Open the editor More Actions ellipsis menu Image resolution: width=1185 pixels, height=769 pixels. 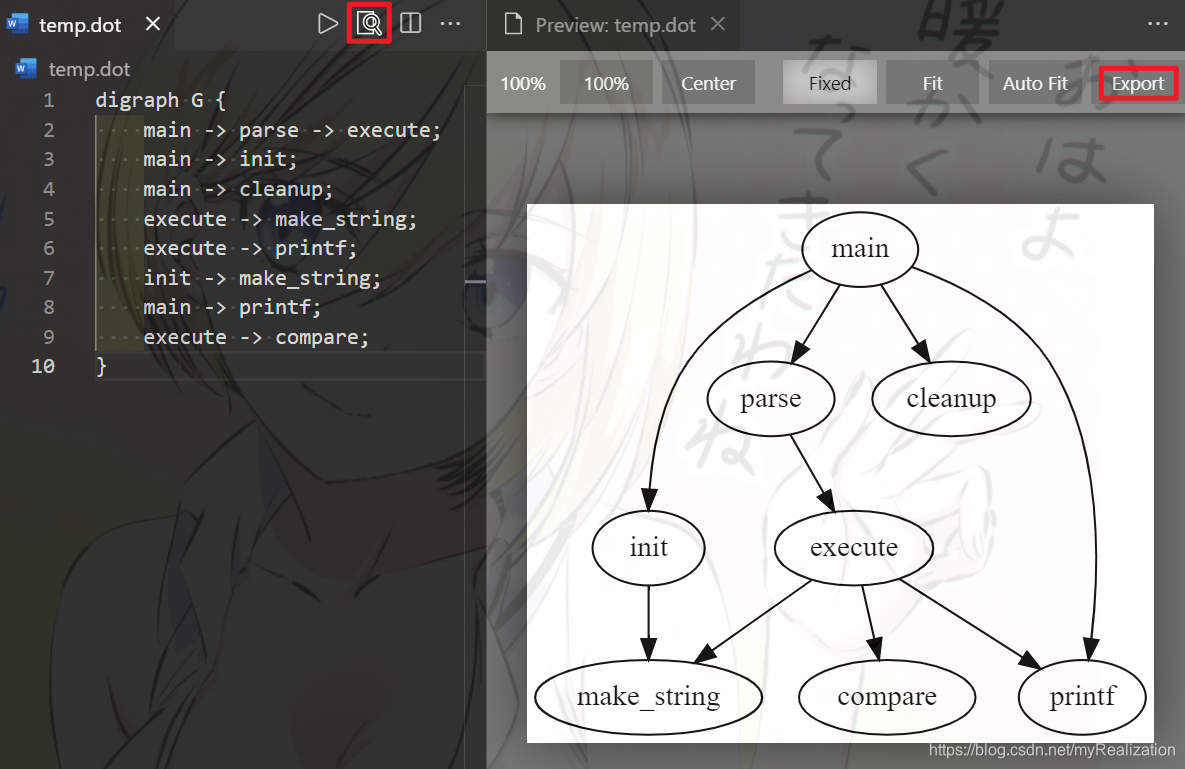(450, 23)
